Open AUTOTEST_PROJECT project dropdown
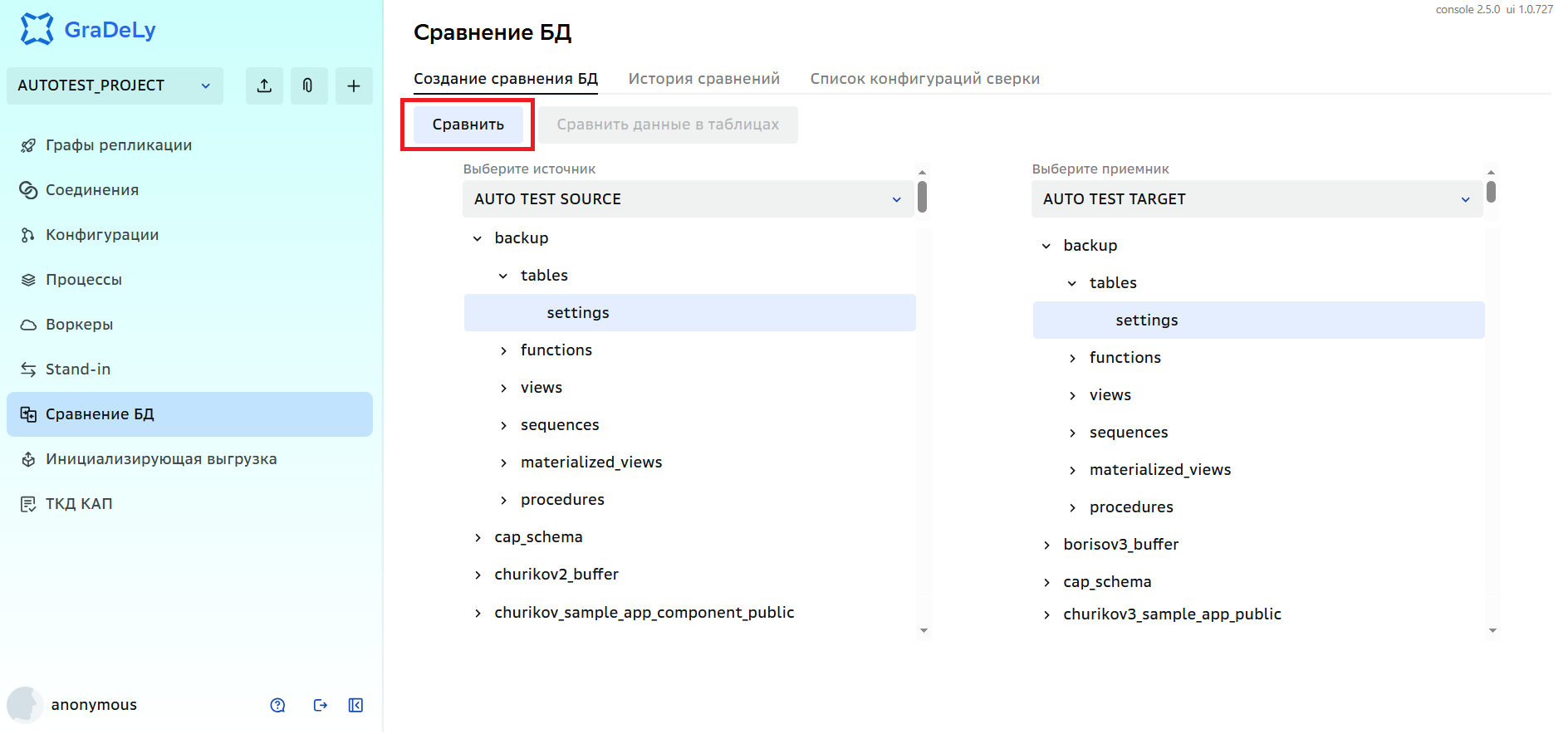The image size is (1568, 734). click(115, 86)
